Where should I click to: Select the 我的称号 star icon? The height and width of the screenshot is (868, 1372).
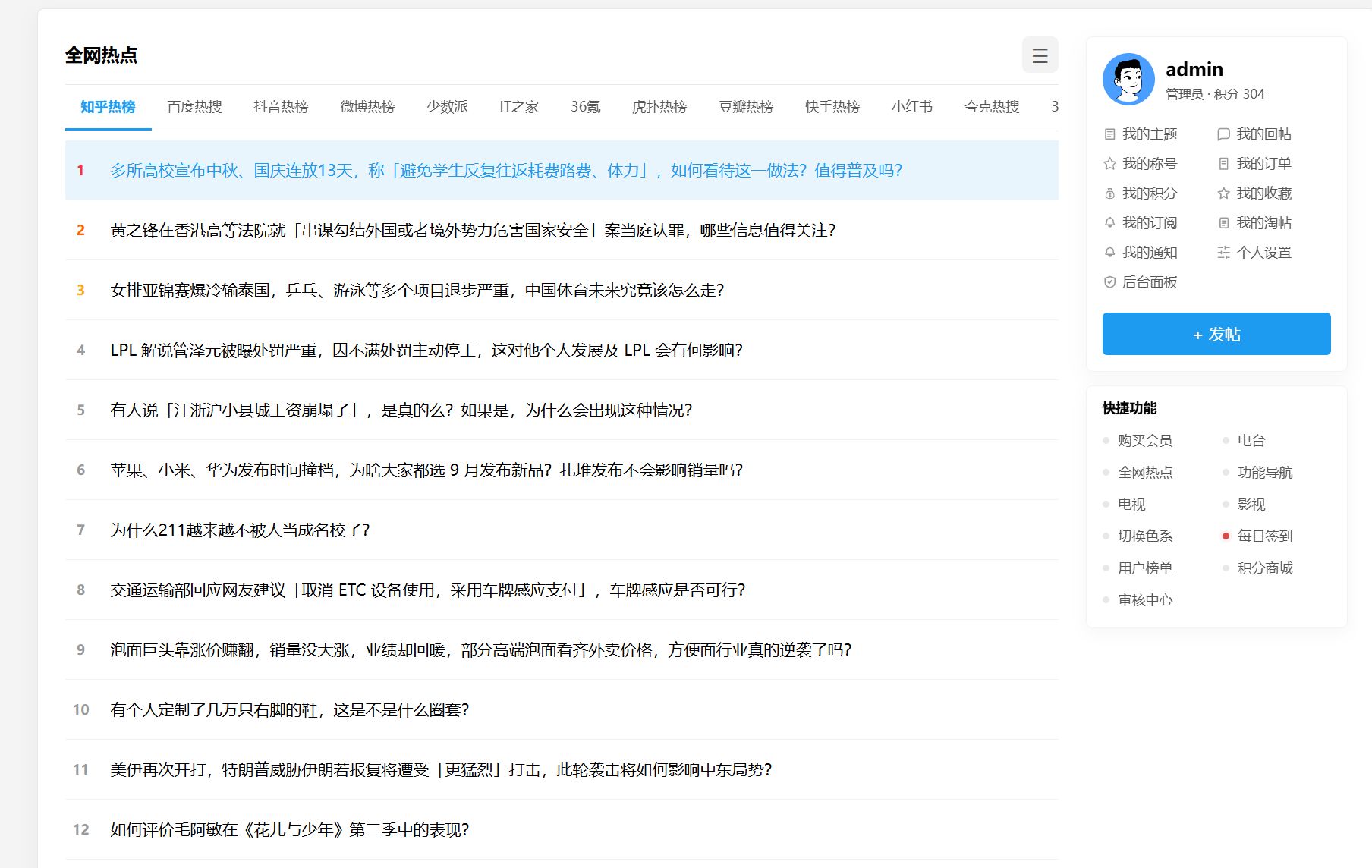[x=1109, y=164]
